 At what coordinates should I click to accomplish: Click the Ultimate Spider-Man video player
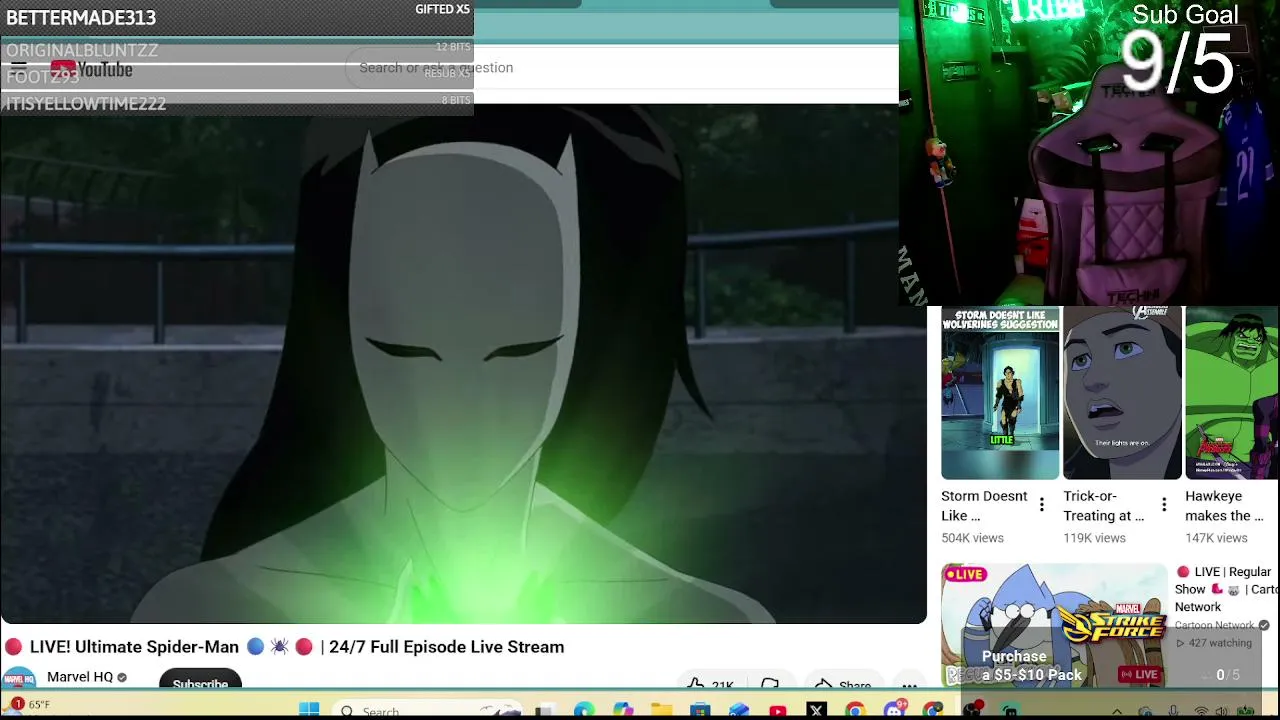click(463, 363)
